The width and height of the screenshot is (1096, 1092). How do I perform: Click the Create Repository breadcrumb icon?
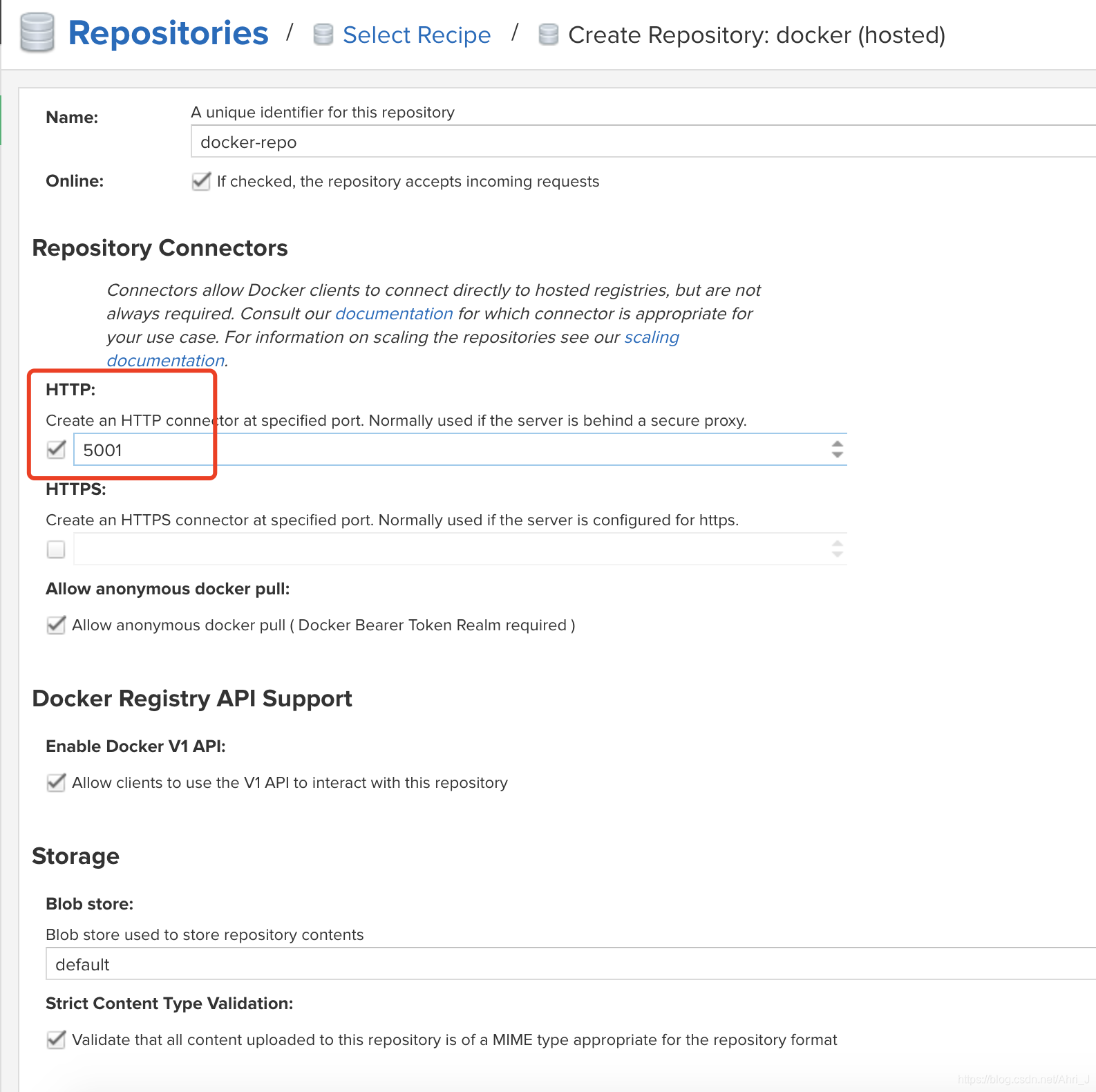coord(548,35)
